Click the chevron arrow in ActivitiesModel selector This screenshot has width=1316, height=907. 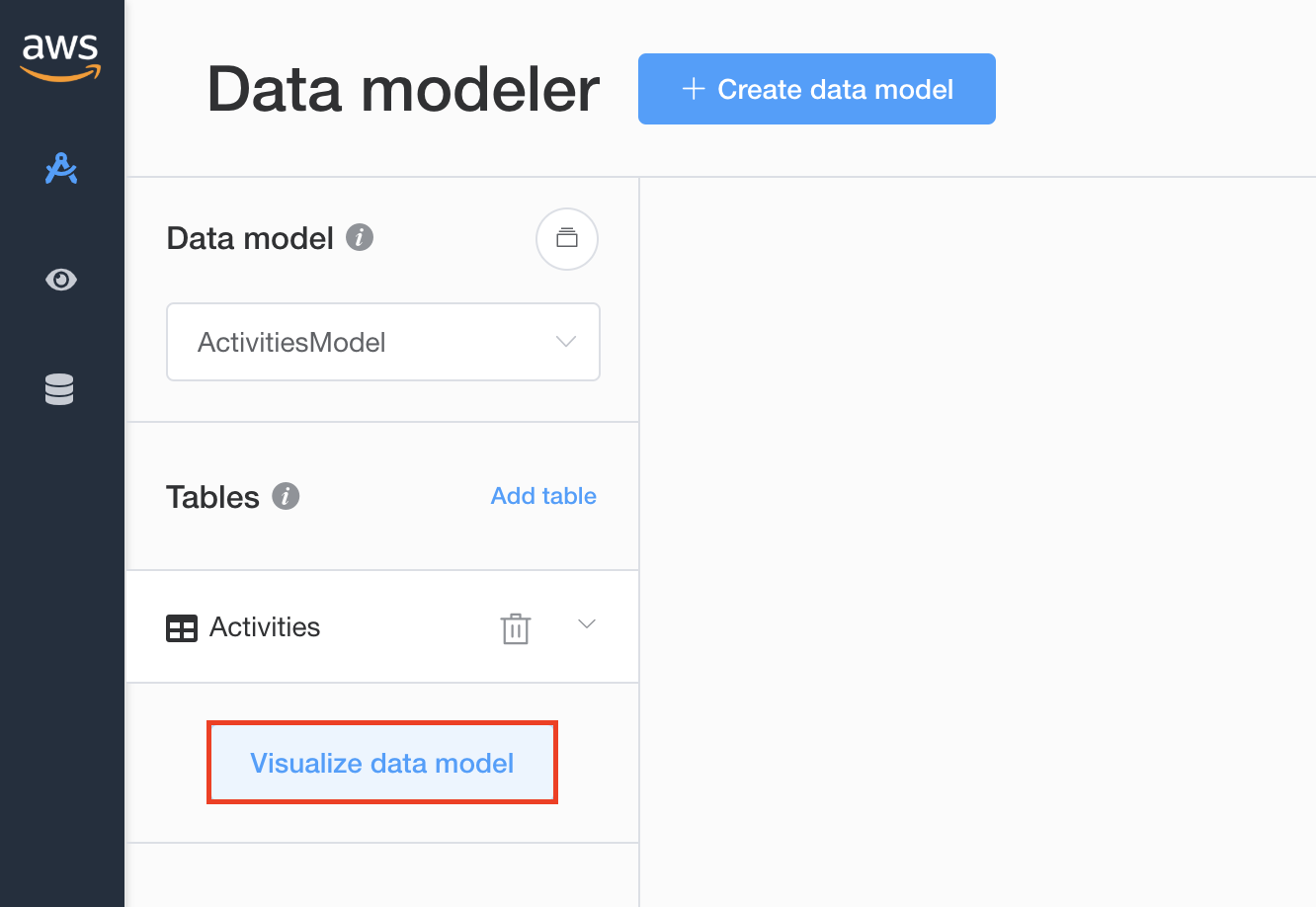566,342
